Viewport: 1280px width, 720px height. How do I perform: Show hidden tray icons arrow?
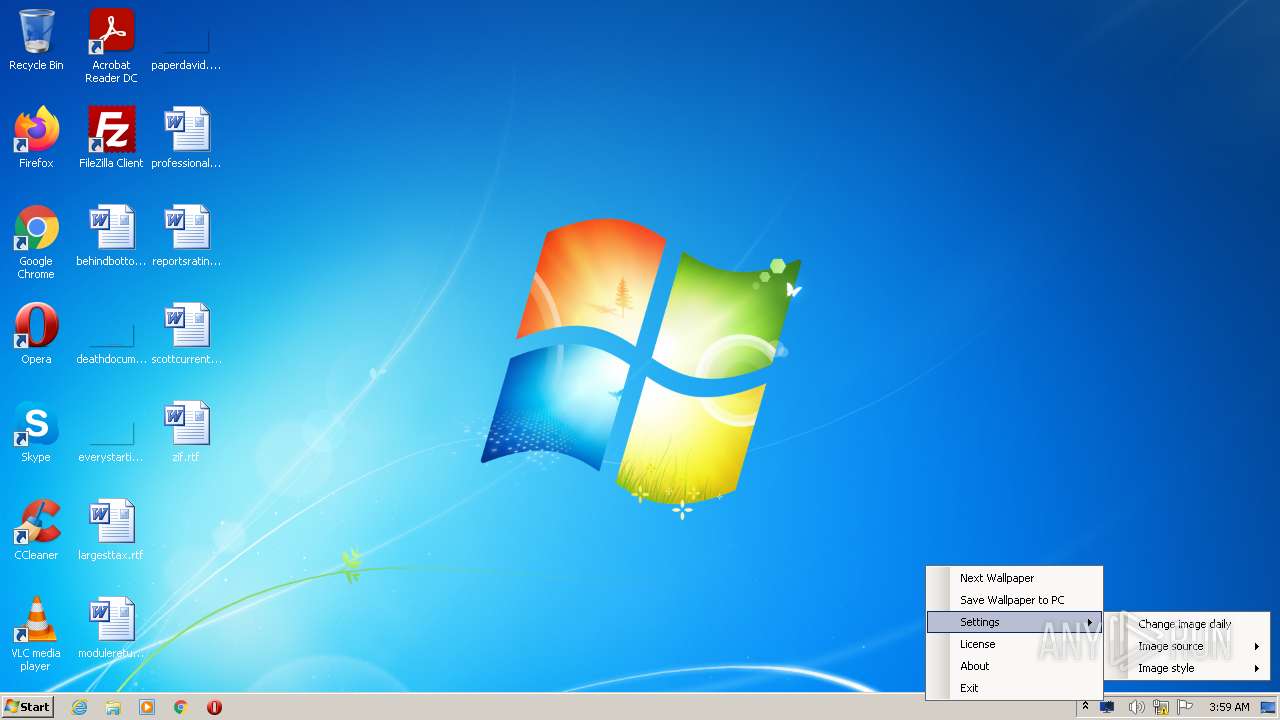(x=1085, y=707)
